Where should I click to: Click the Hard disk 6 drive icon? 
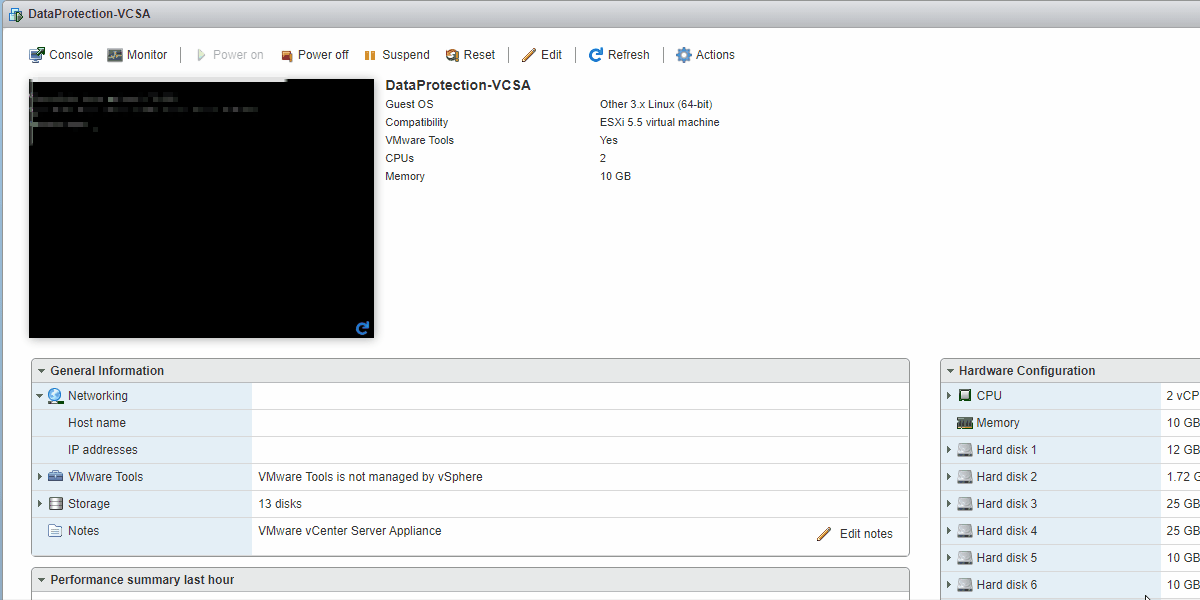tap(965, 585)
